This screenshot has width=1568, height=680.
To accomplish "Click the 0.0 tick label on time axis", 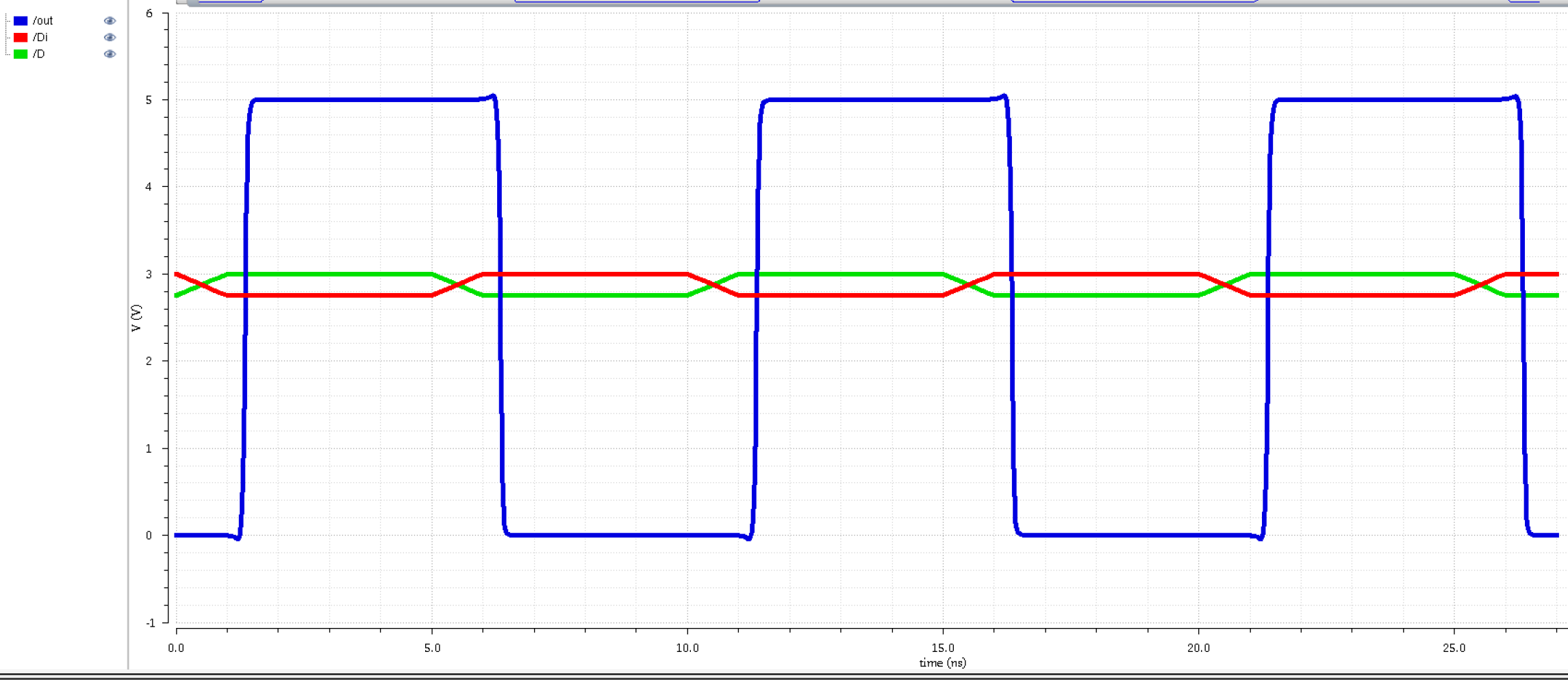I will 176,648.
